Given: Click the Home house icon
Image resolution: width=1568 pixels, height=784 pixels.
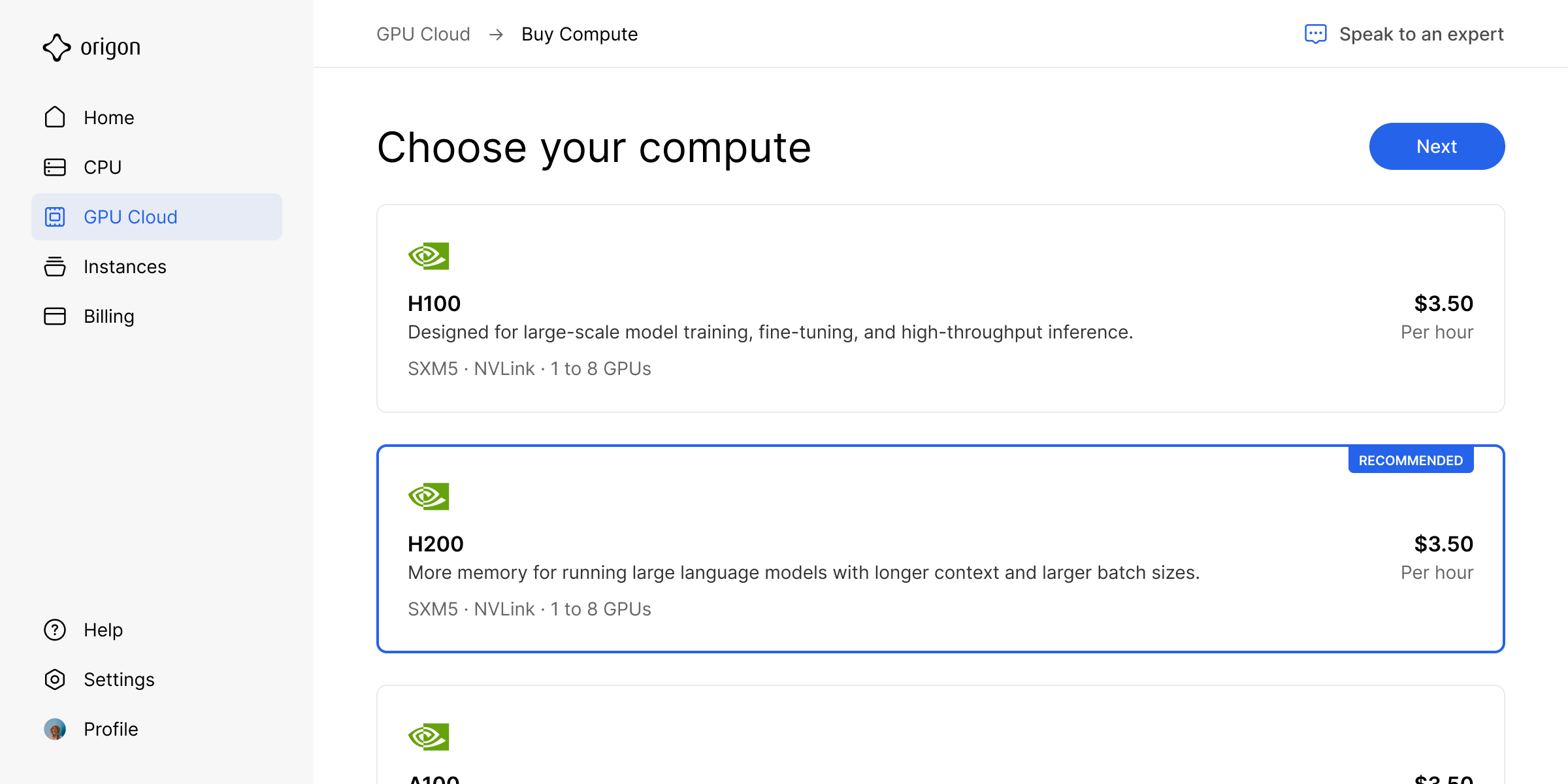Looking at the screenshot, I should pyautogui.click(x=55, y=118).
